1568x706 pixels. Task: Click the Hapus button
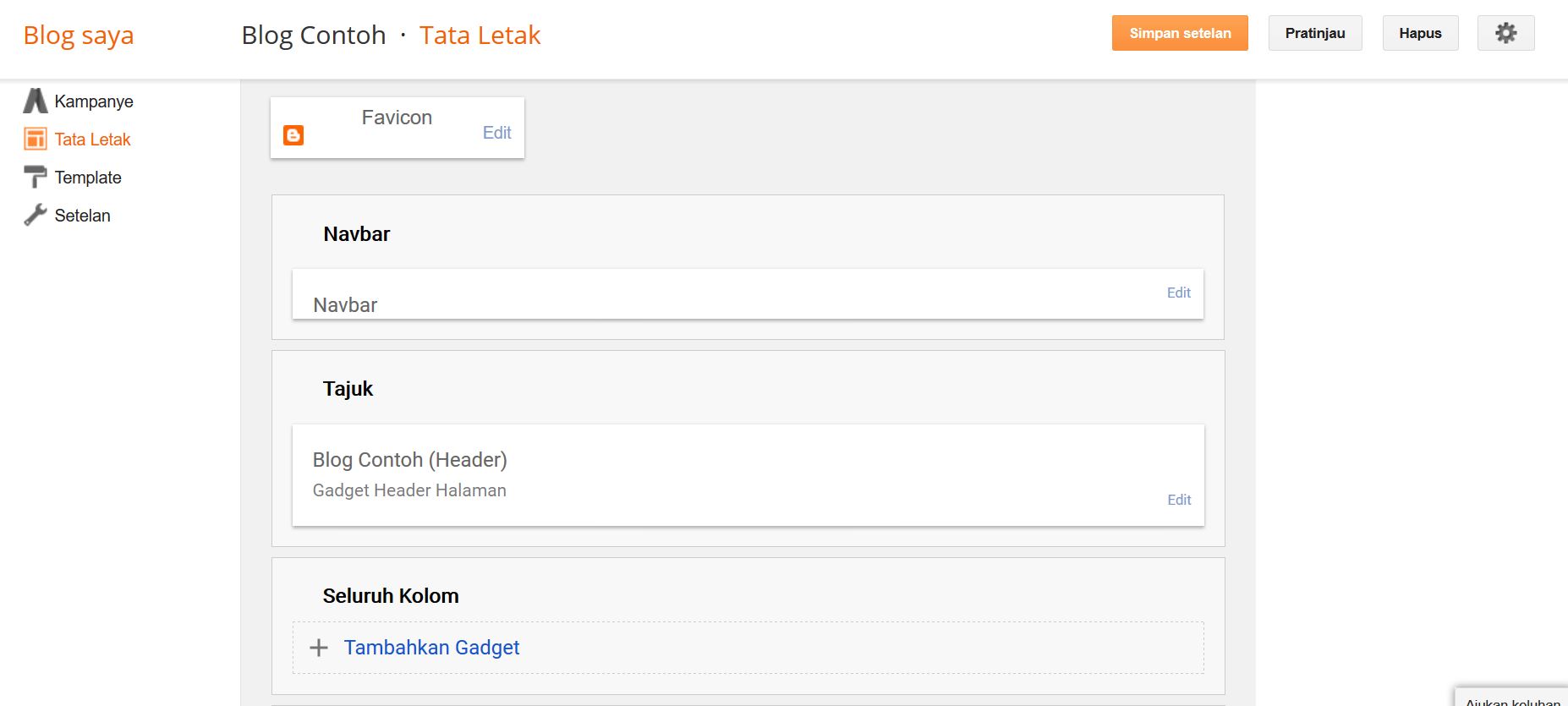pos(1419,33)
